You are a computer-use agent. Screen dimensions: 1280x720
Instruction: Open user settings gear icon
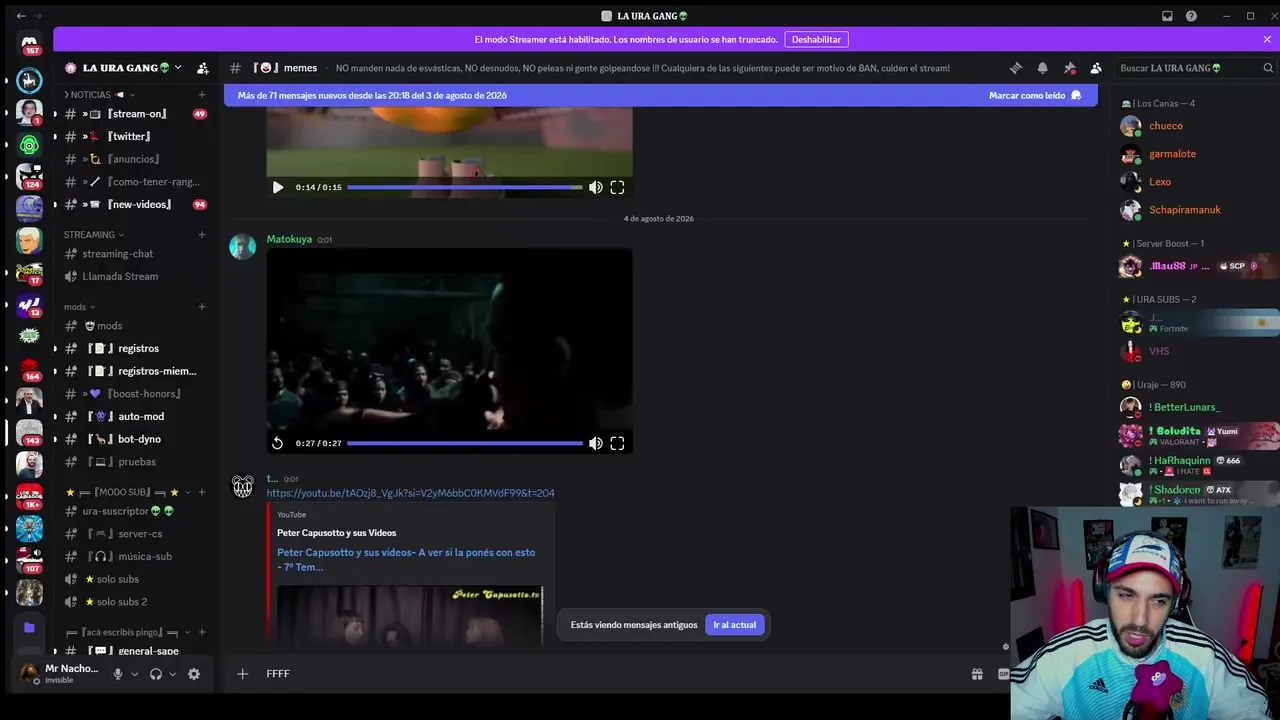[194, 674]
